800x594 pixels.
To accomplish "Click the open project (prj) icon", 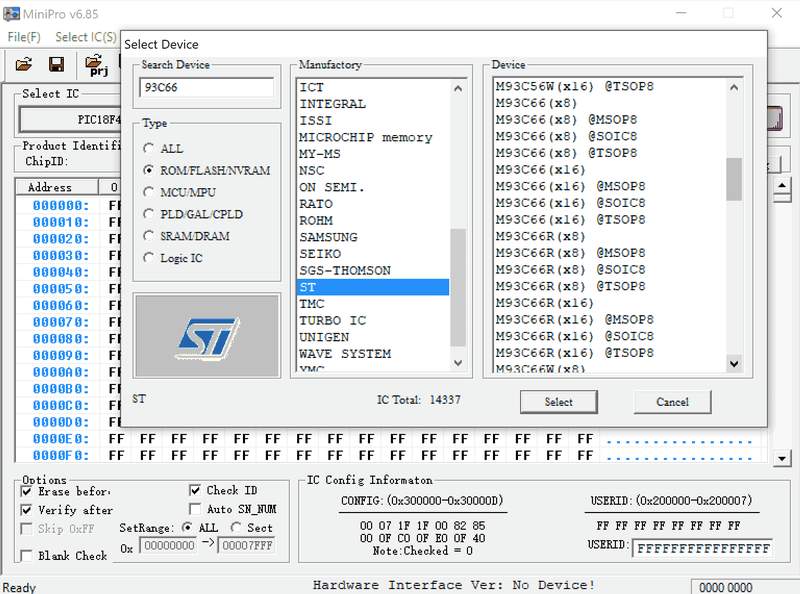I will (97, 65).
